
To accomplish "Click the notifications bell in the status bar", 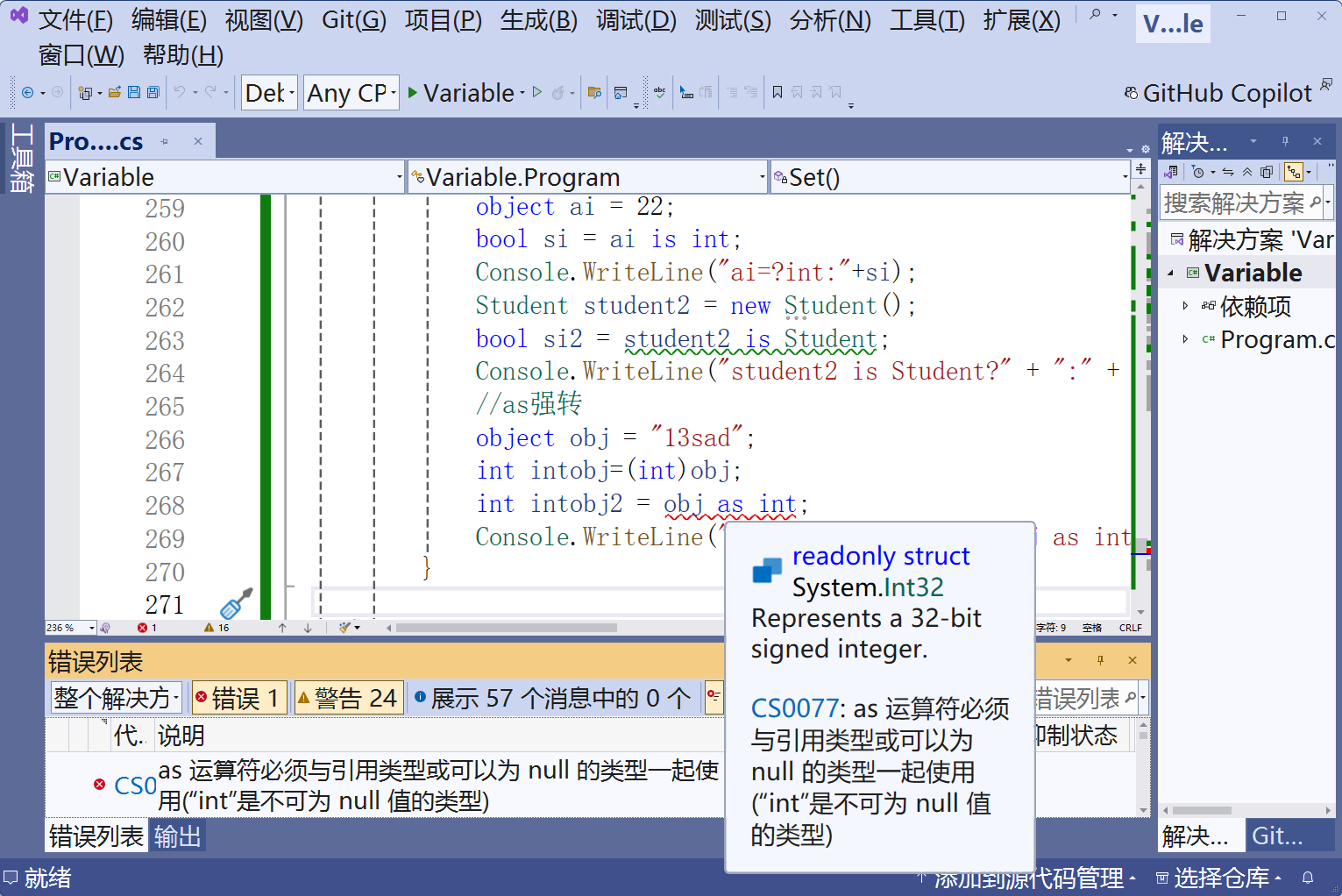I will coord(1308,878).
